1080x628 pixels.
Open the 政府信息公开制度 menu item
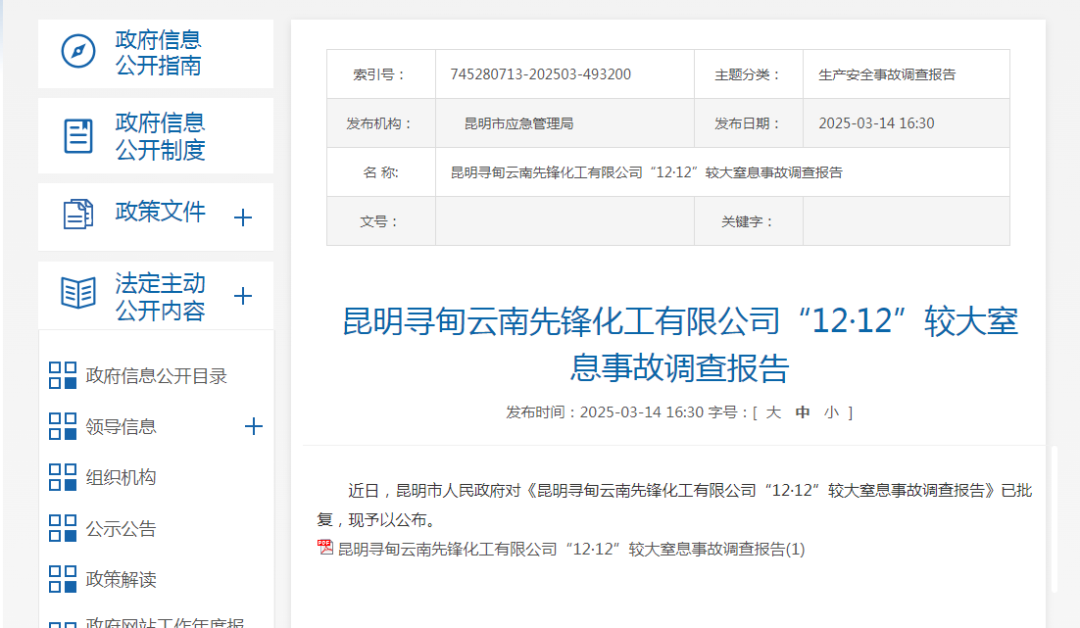click(159, 137)
